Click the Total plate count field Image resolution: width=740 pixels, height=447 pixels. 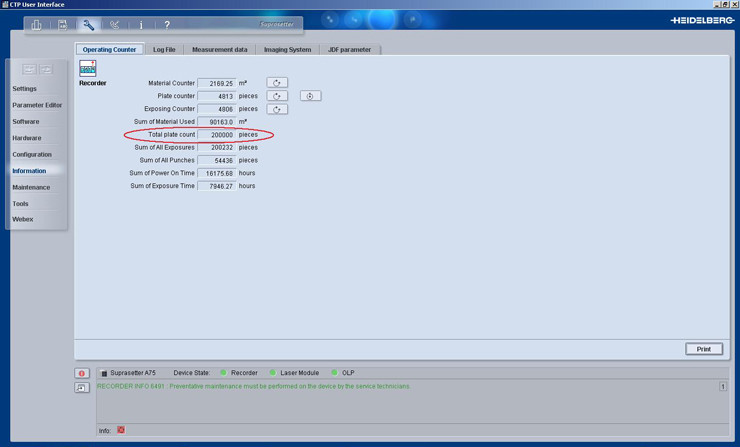tap(216, 135)
